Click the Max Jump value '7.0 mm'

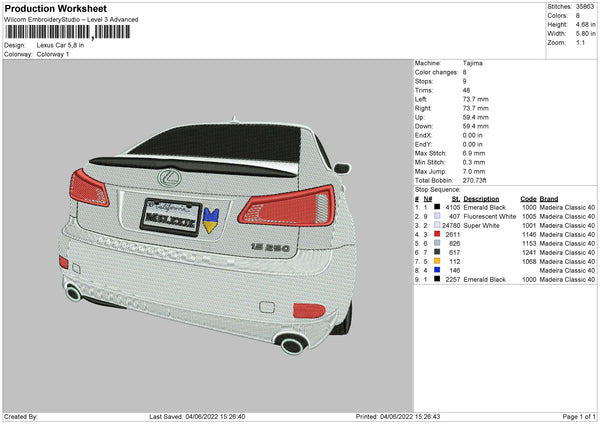[x=474, y=171]
